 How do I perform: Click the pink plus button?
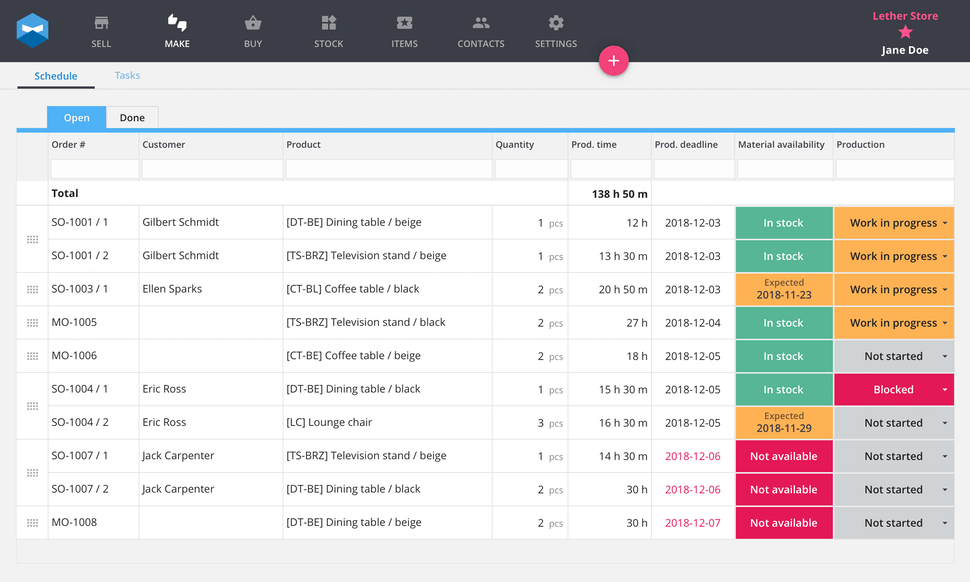click(x=613, y=60)
